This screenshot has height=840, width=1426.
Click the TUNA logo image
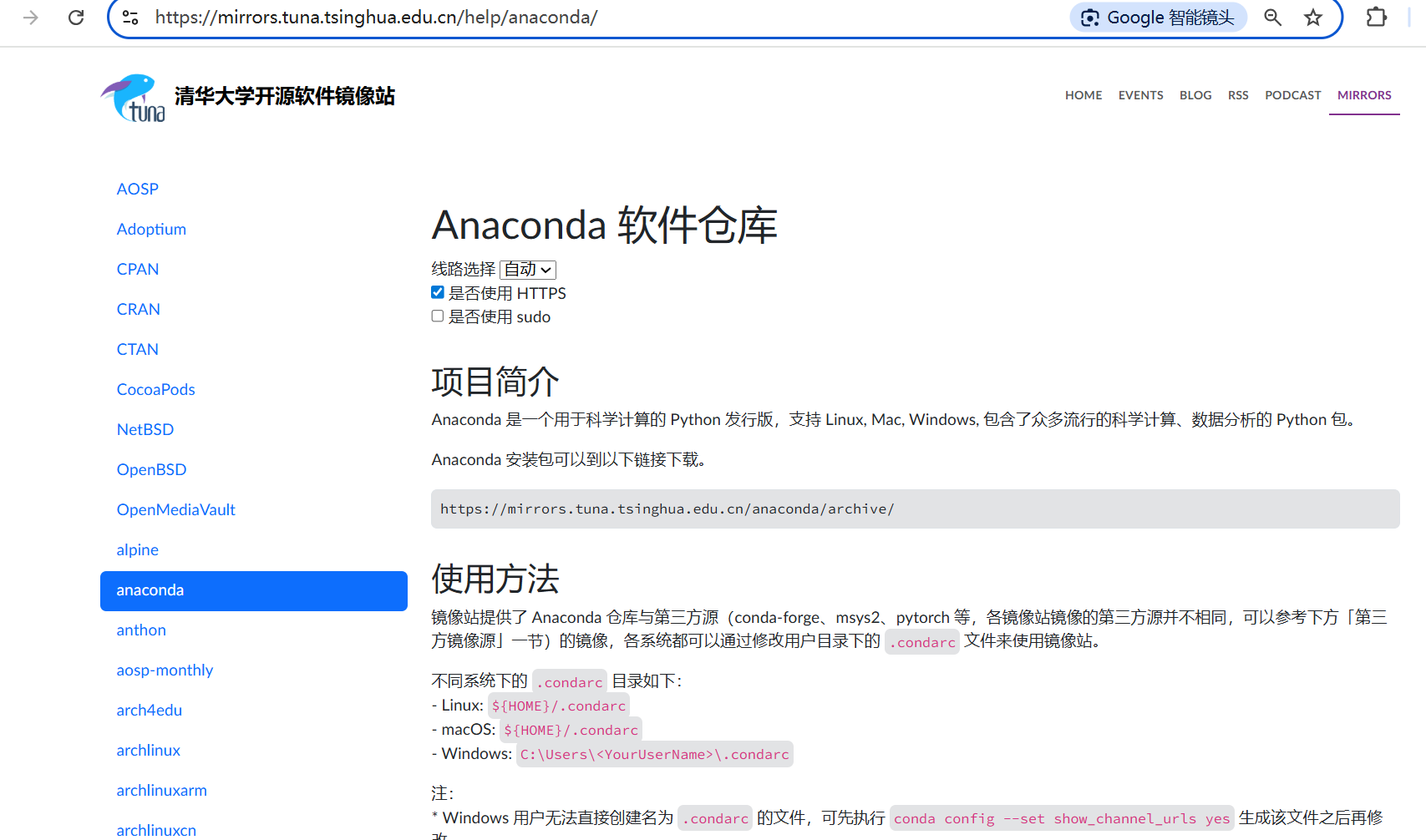tap(133, 98)
